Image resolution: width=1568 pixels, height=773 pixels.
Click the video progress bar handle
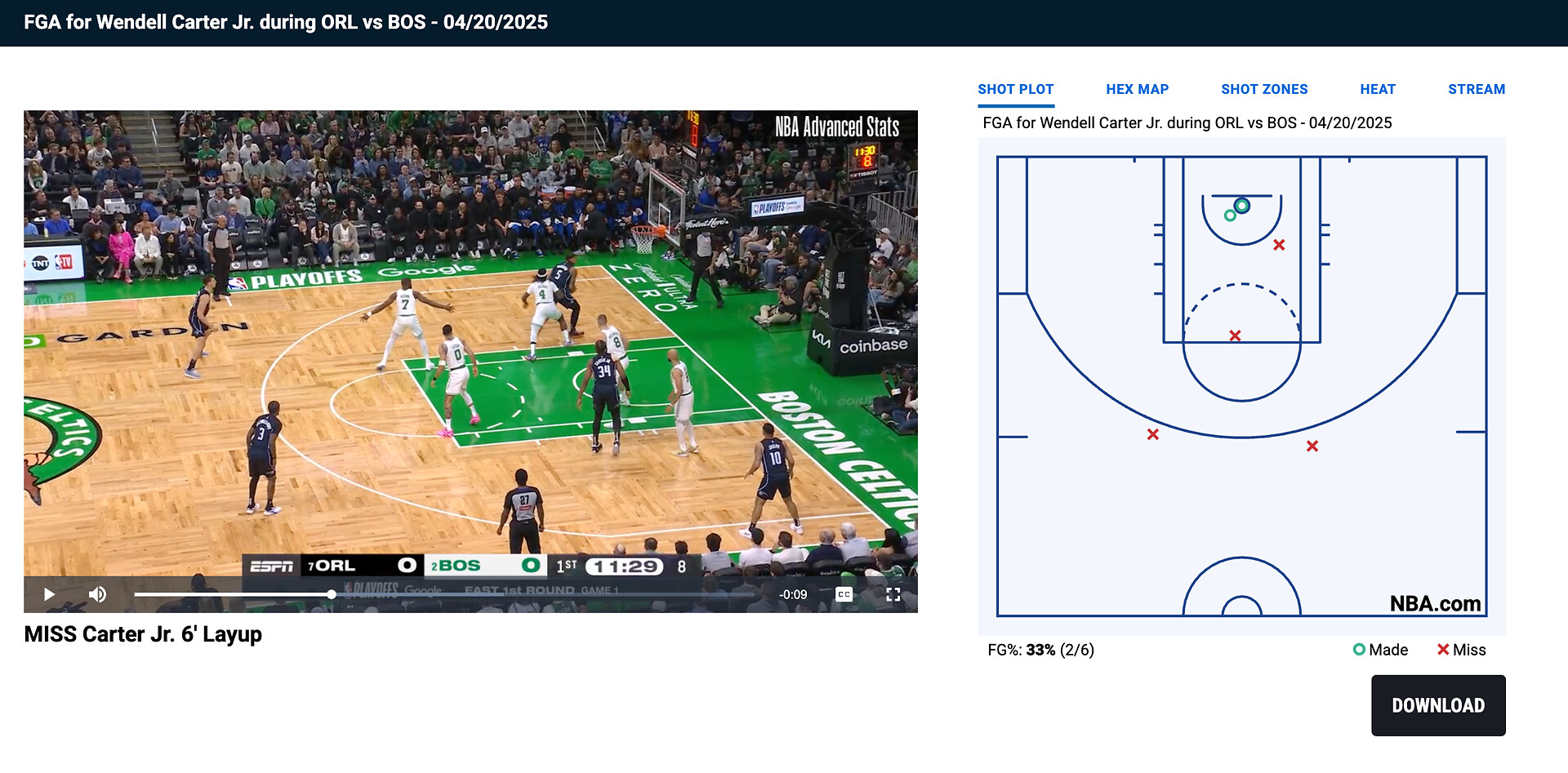[332, 594]
